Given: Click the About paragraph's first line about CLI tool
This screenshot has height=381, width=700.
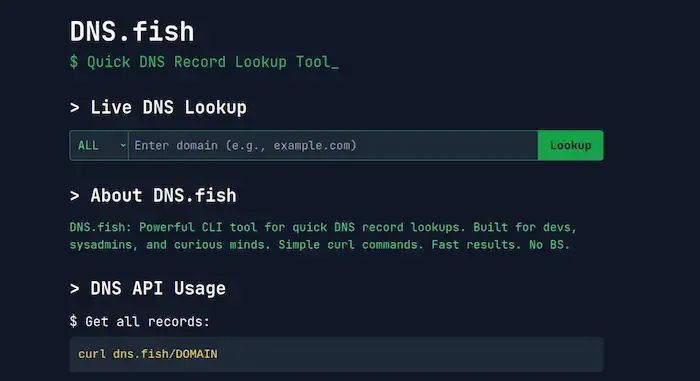Looking at the screenshot, I should pyautogui.click(x=323, y=227).
